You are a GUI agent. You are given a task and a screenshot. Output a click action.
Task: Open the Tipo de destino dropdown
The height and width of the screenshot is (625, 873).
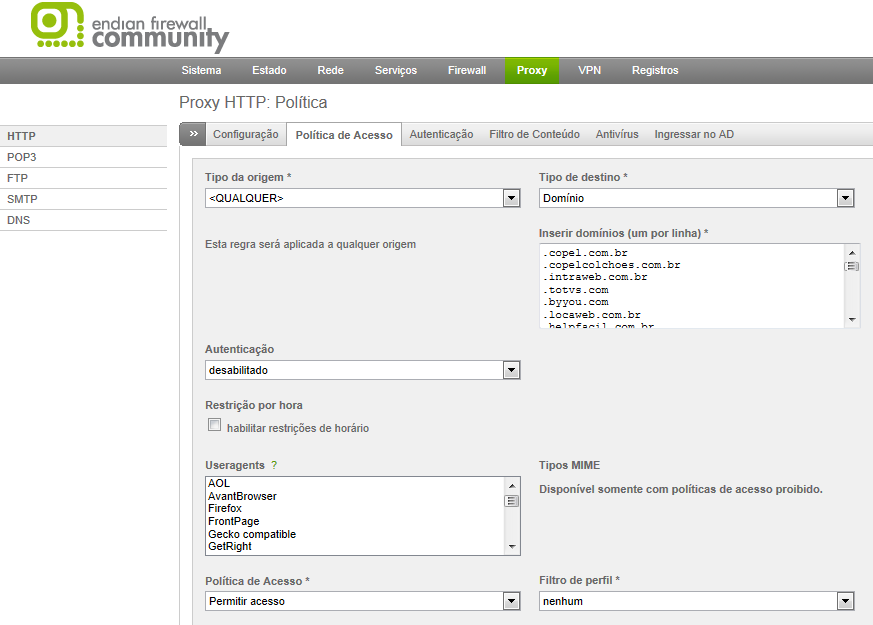pyautogui.click(x=697, y=198)
